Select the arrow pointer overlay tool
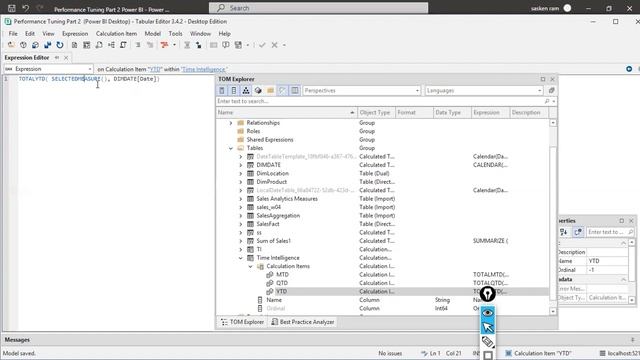The image size is (640, 360). coord(488,327)
